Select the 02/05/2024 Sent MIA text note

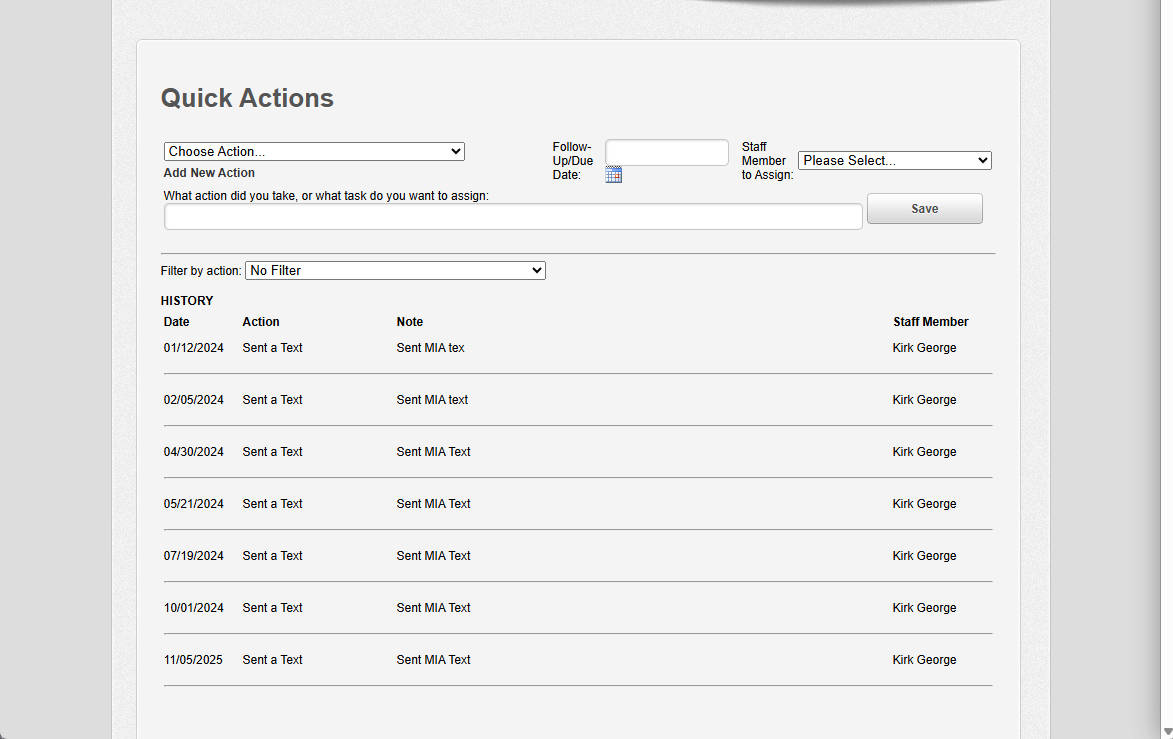(x=432, y=400)
